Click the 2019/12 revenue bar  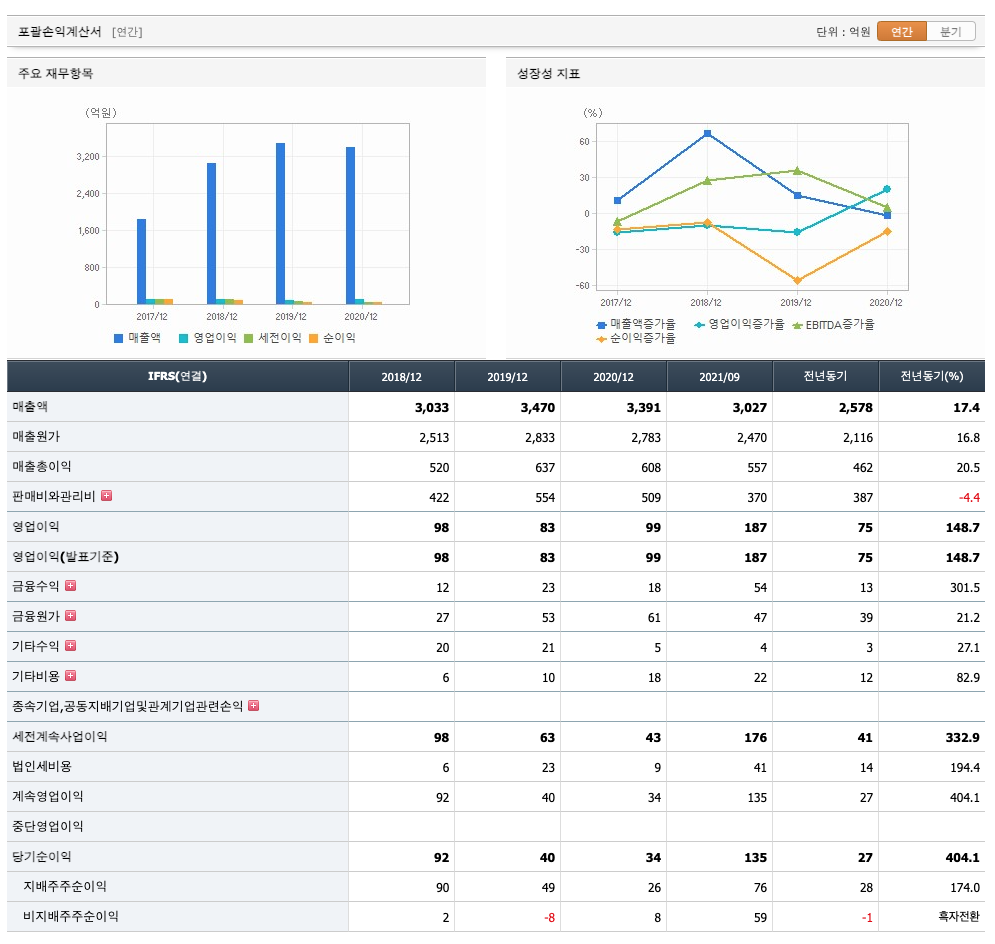(x=280, y=223)
